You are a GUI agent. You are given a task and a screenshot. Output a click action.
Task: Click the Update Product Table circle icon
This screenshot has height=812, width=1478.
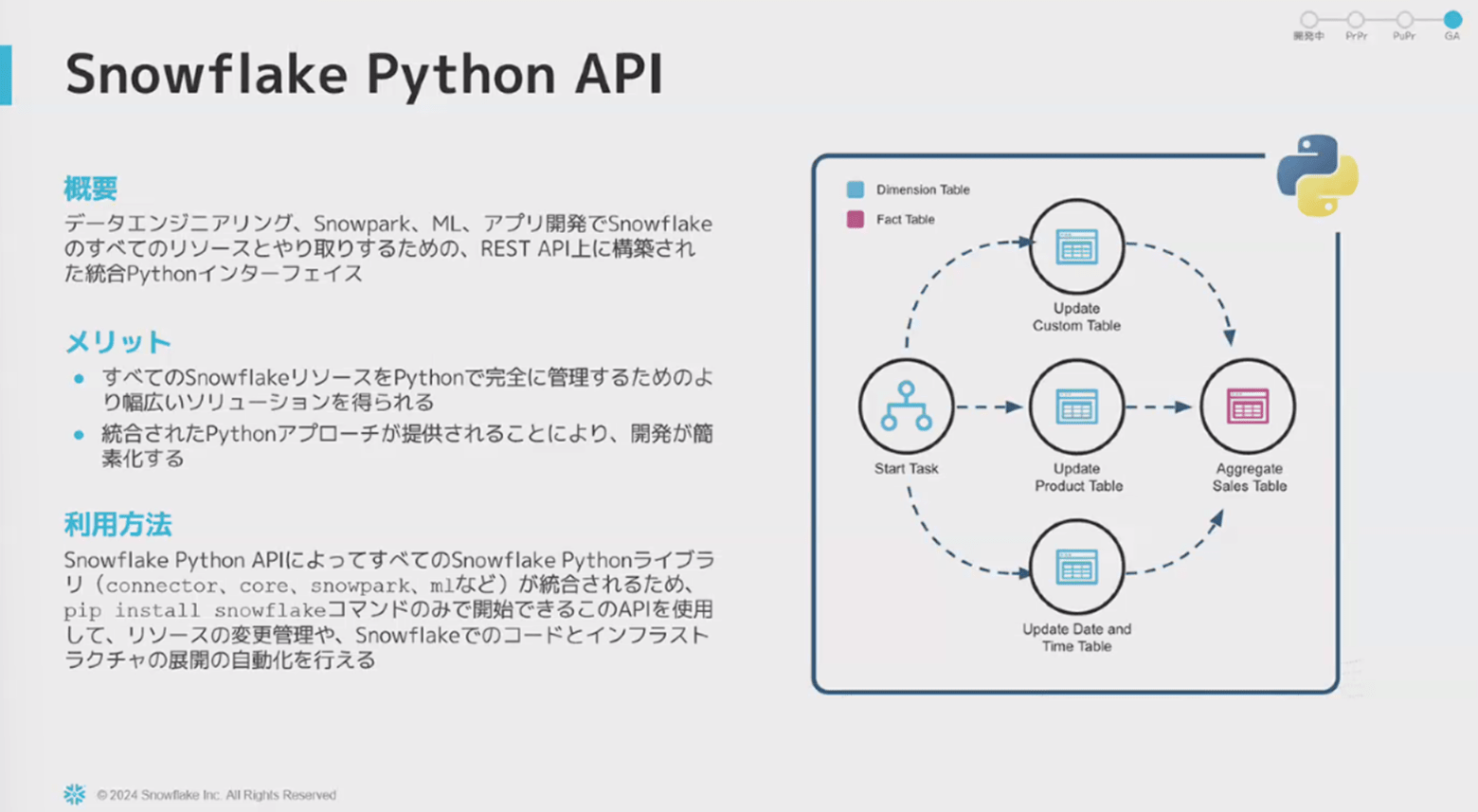(1076, 407)
